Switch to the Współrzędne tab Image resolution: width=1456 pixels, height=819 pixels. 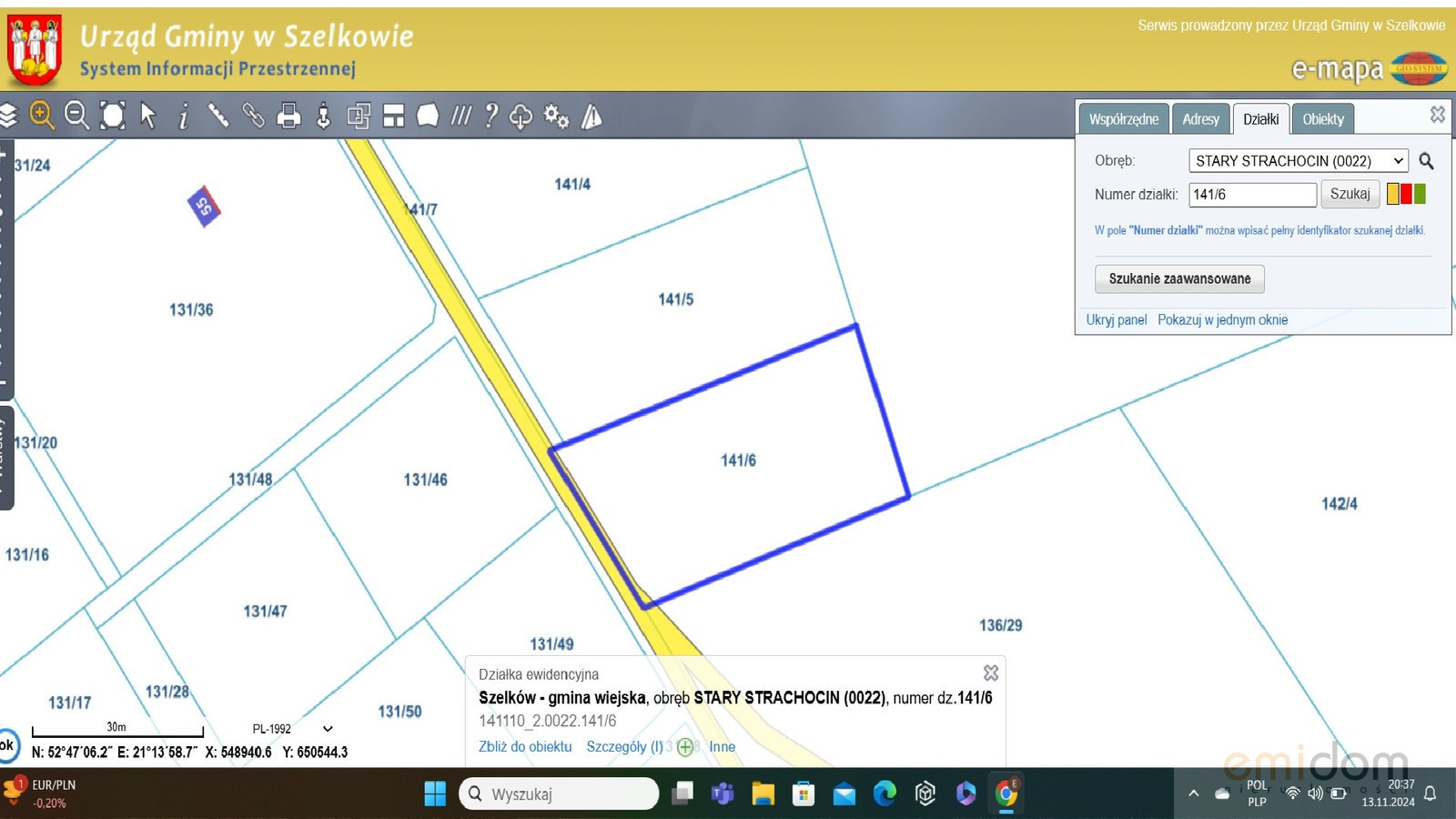(x=1124, y=119)
